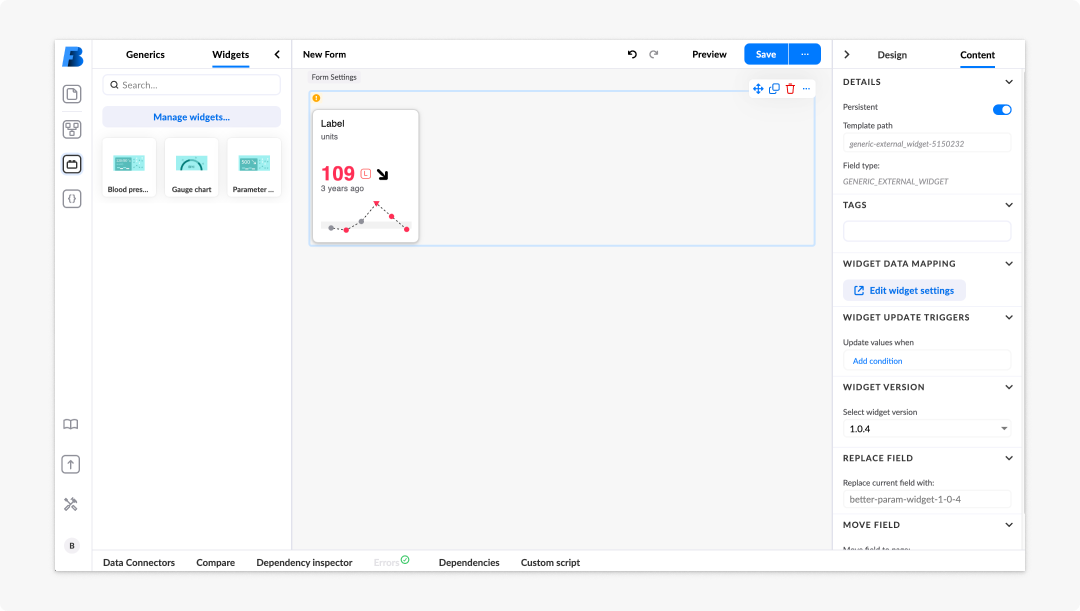Select the Blood pressure widget thumbnail
The width and height of the screenshot is (1080, 611).
tap(129, 167)
